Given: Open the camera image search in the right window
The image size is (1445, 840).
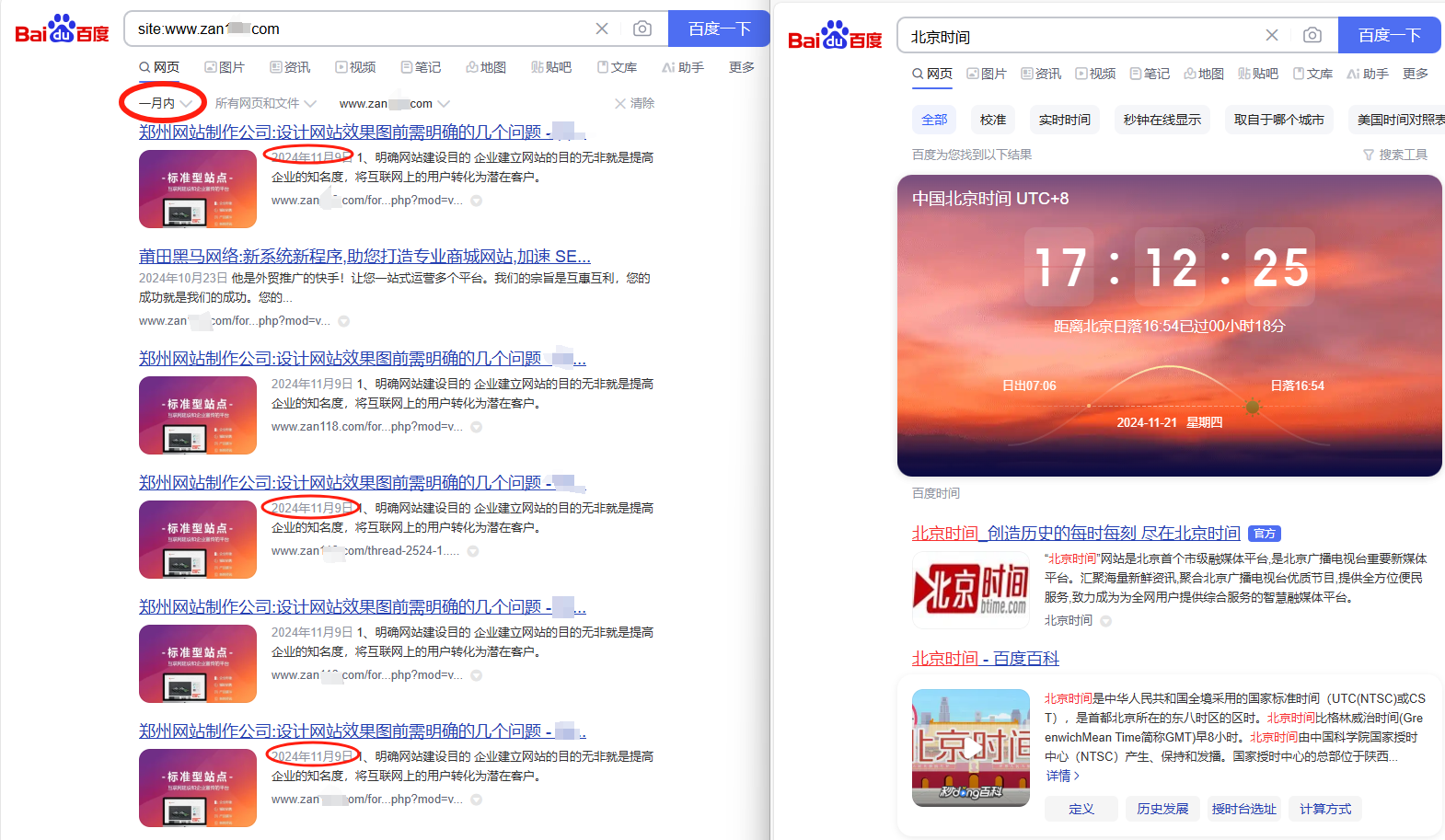Looking at the screenshot, I should 1312,35.
